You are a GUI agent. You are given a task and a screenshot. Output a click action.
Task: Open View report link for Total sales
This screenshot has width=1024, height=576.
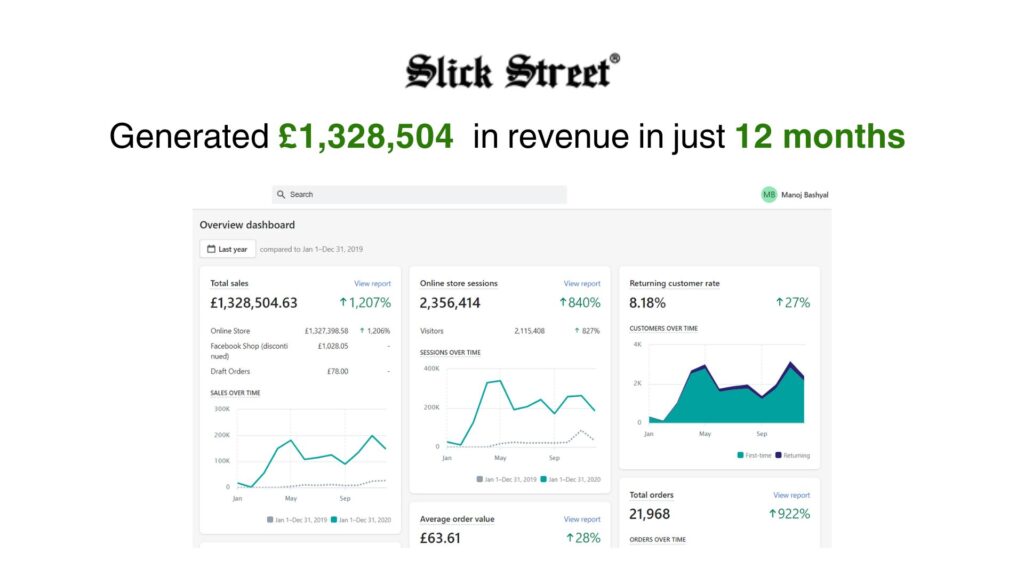(372, 283)
